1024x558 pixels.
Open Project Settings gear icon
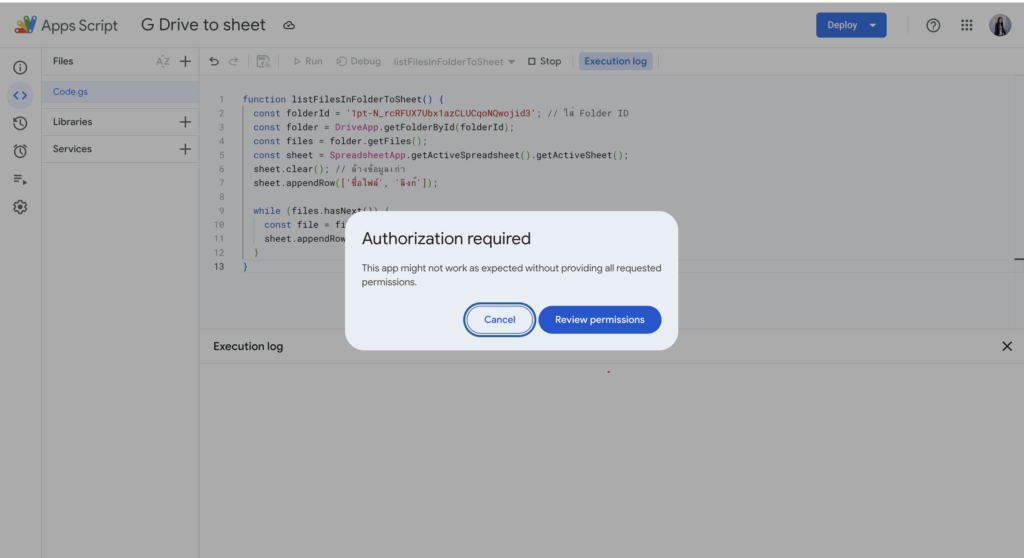coord(20,207)
